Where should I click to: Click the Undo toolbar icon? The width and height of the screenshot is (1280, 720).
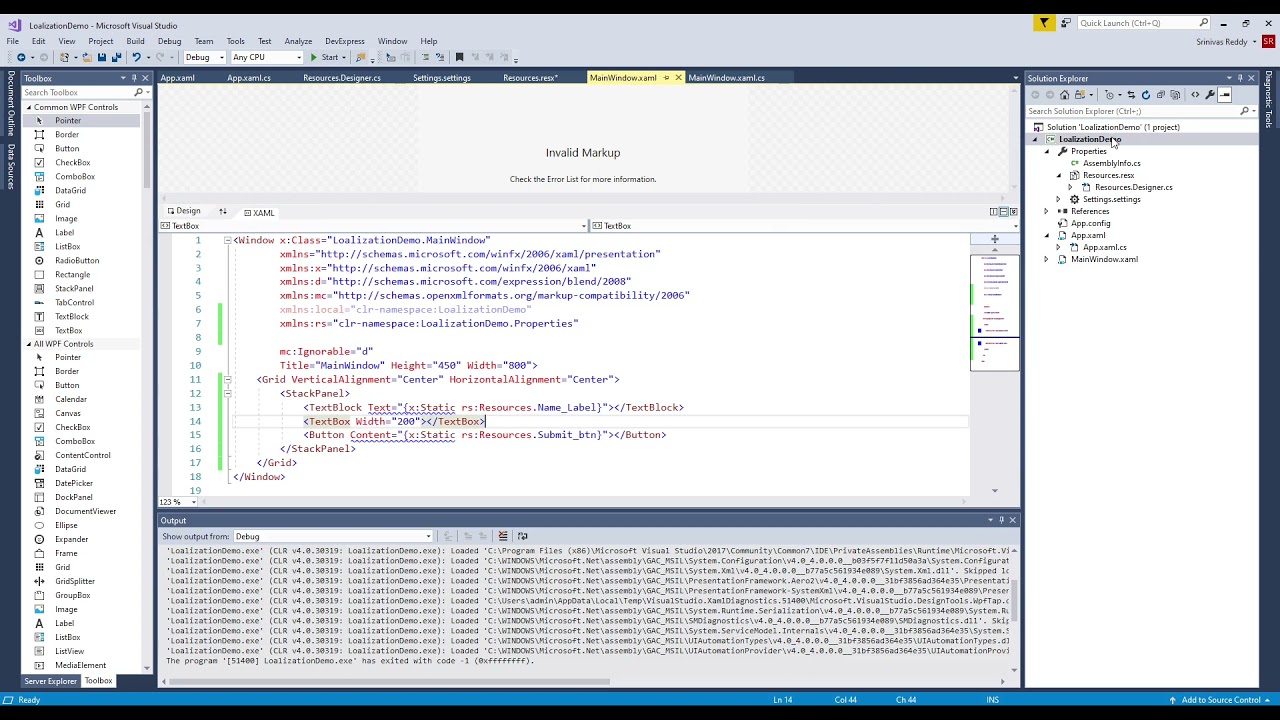(136, 57)
